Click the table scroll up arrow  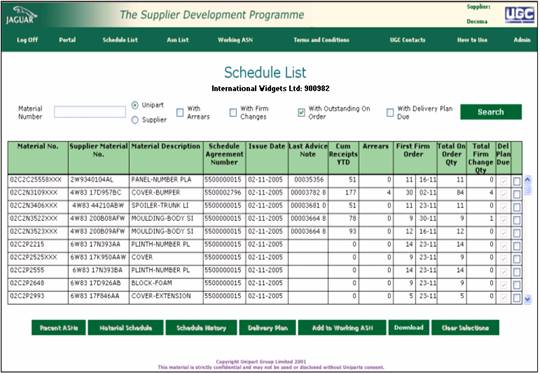pos(528,179)
